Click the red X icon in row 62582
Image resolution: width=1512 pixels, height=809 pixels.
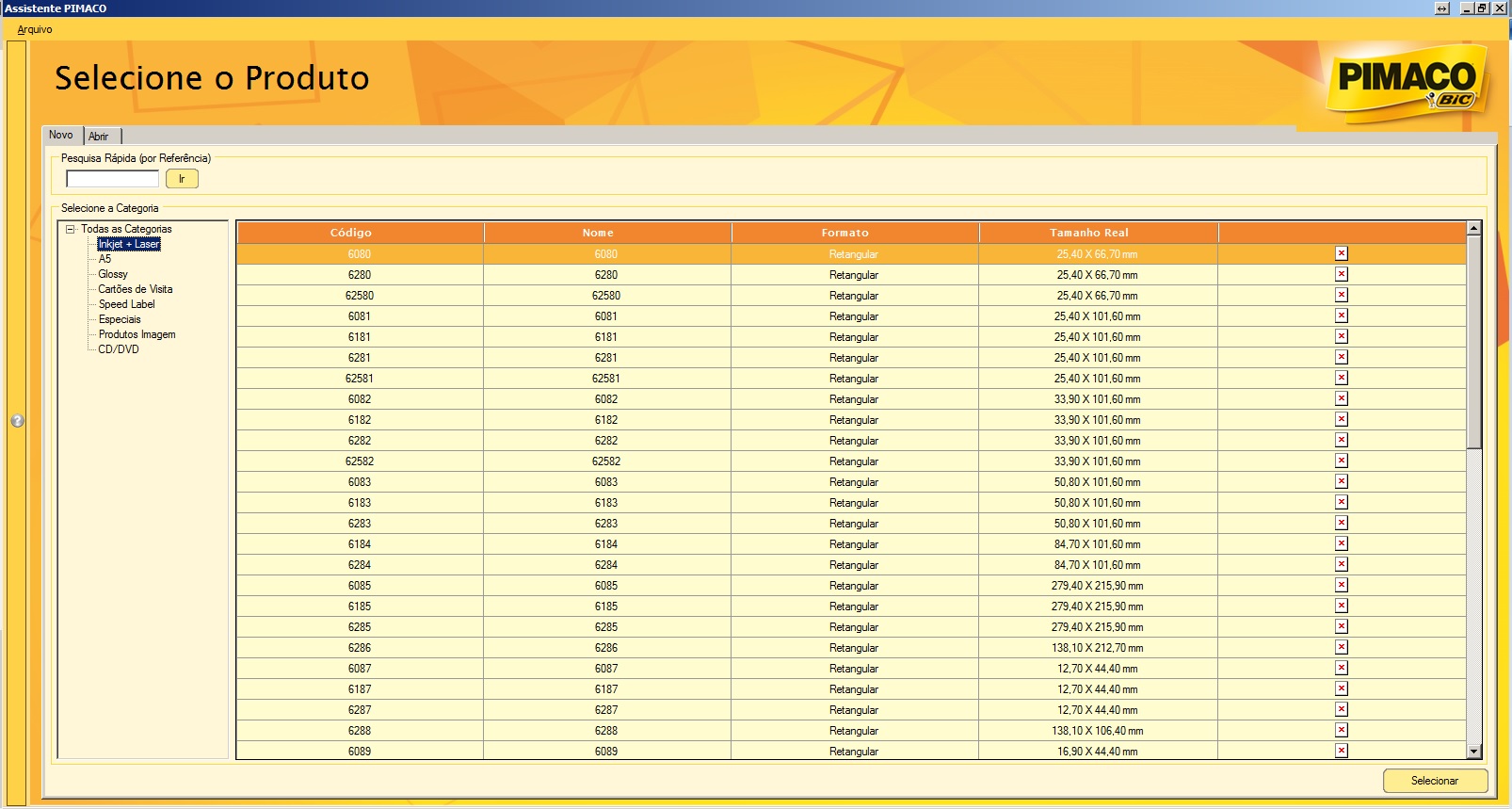pos(1342,461)
